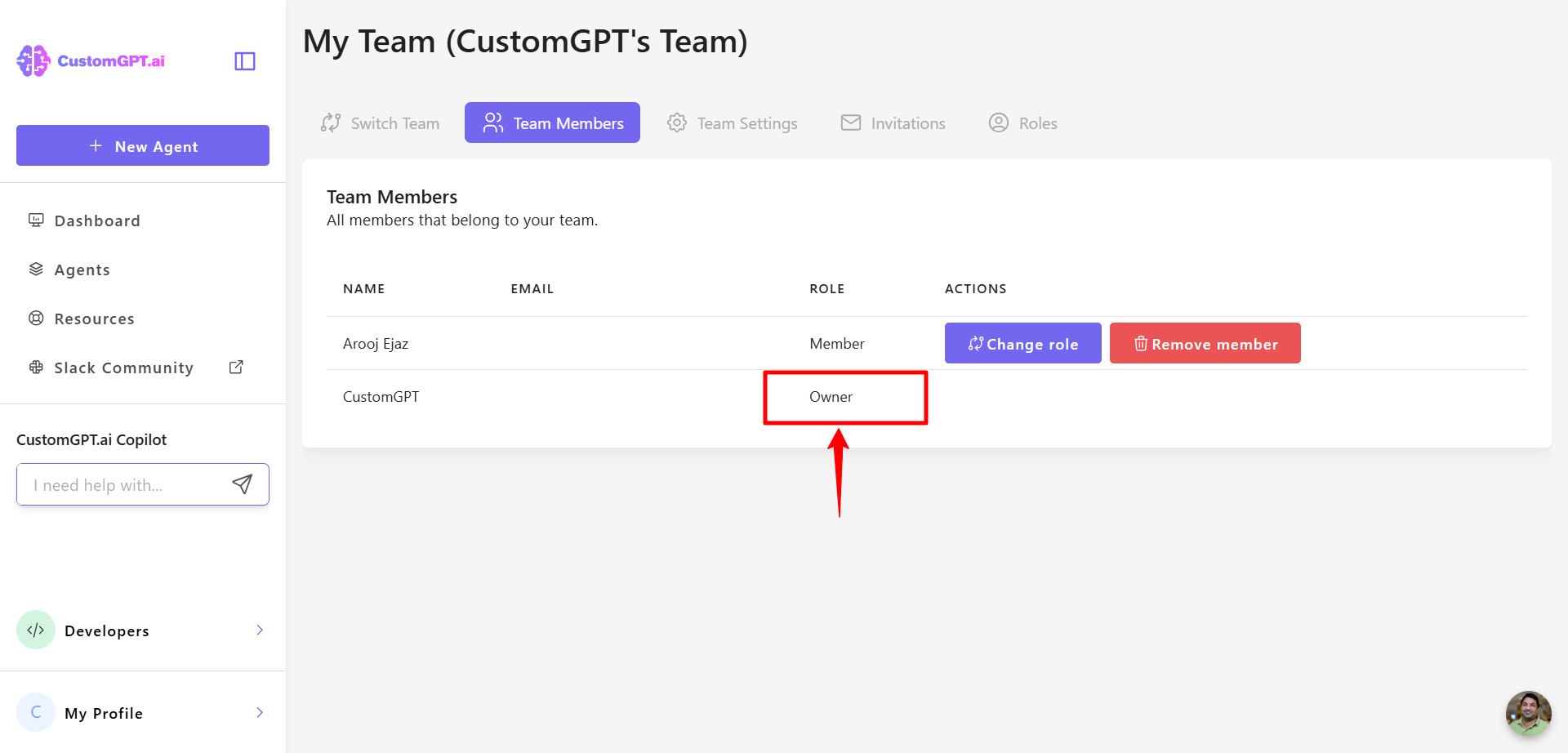Click the CustomGPT.ai logo
Viewport: 1568px width, 753px height.
coord(91,61)
